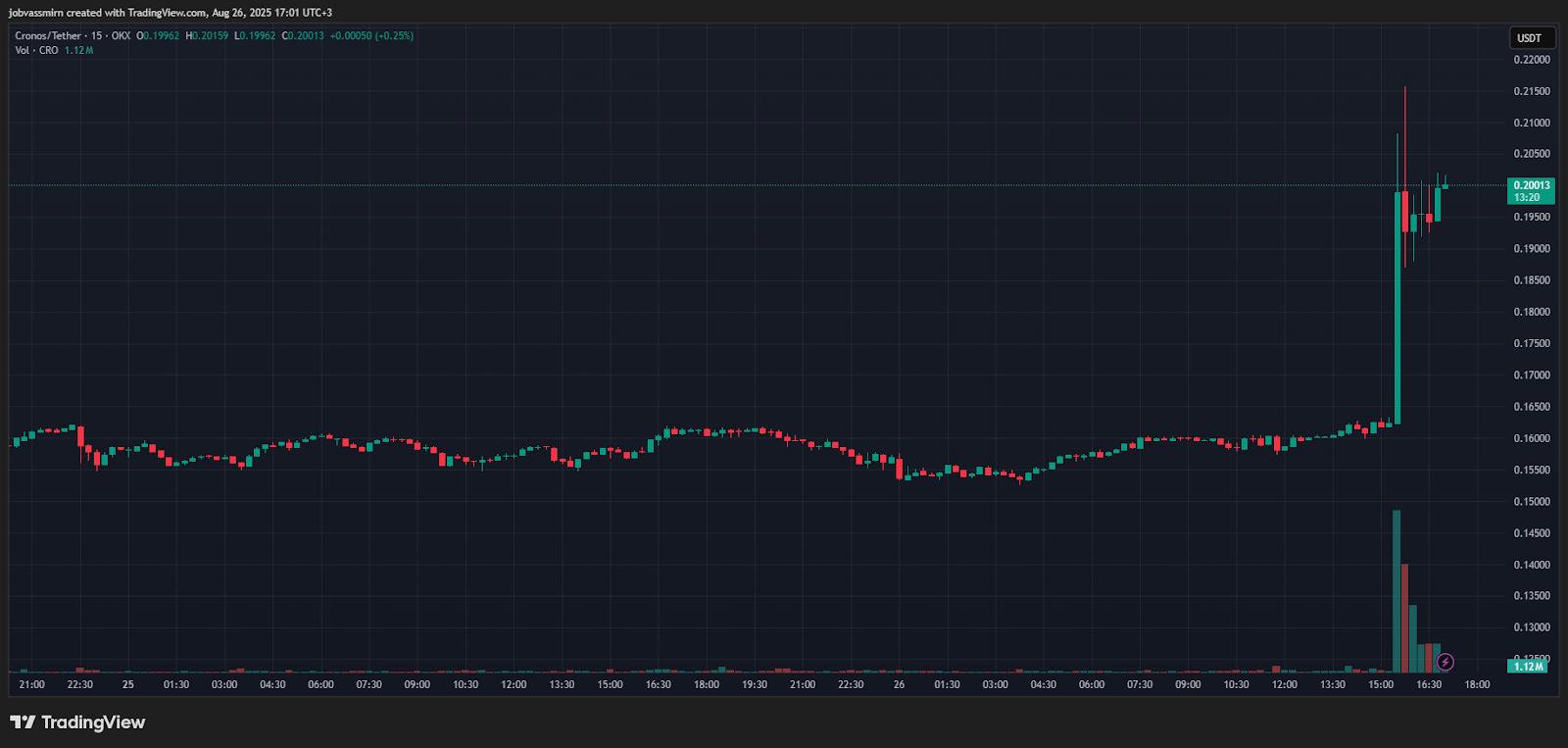Click the green 0.20013 current price label

(x=1531, y=190)
